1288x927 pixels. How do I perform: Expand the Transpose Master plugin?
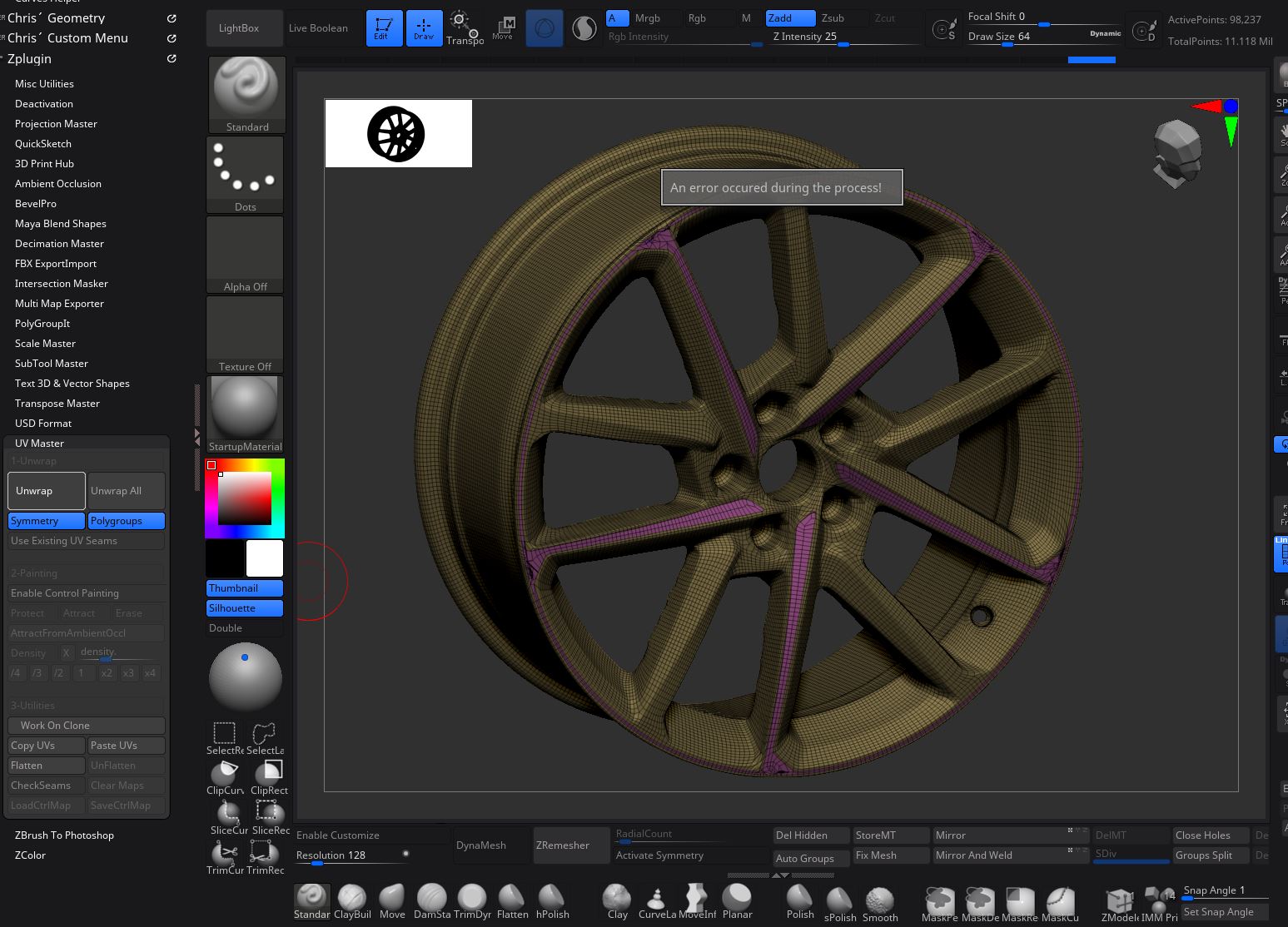57,404
